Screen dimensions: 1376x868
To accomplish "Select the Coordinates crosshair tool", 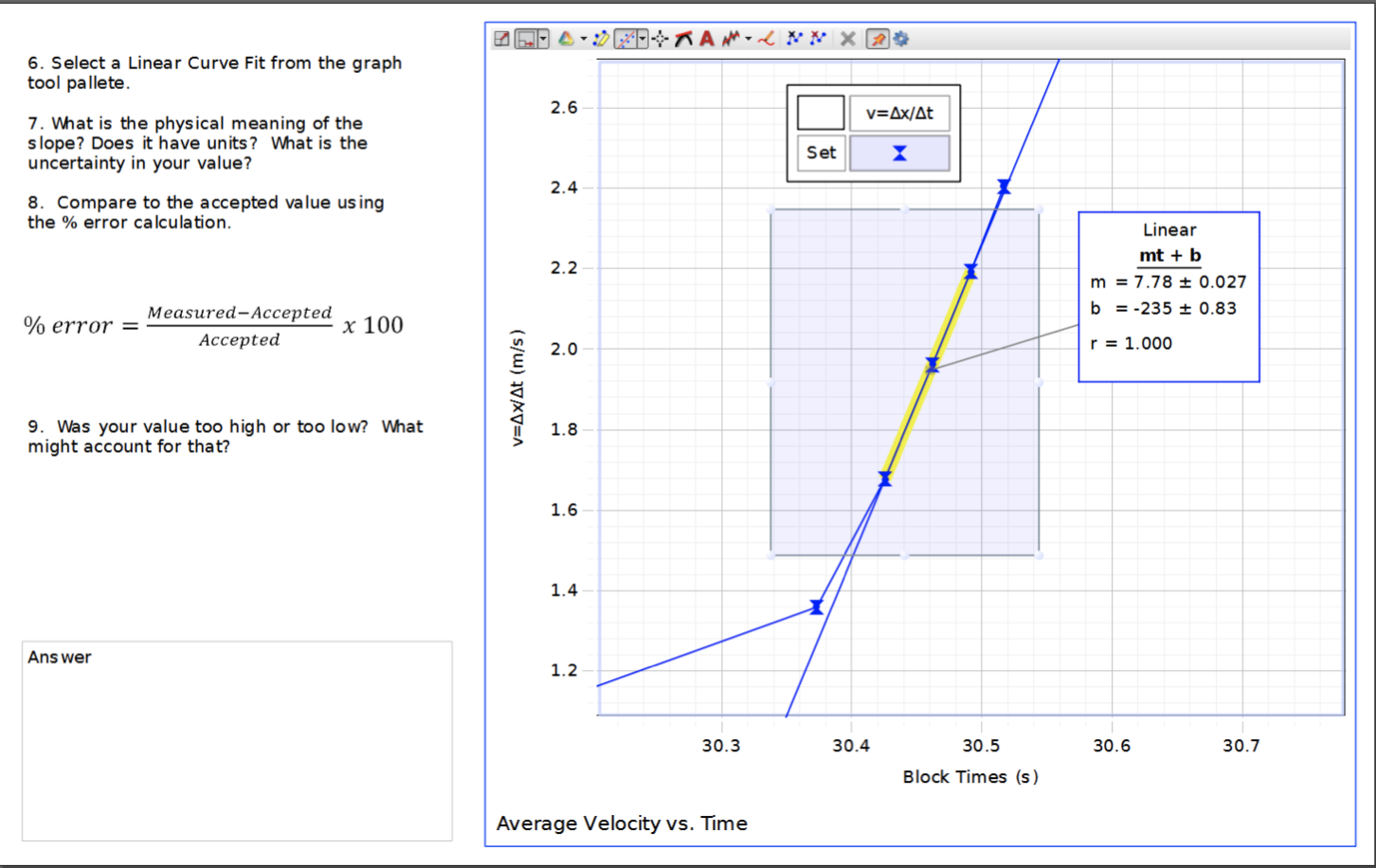I will (x=661, y=39).
